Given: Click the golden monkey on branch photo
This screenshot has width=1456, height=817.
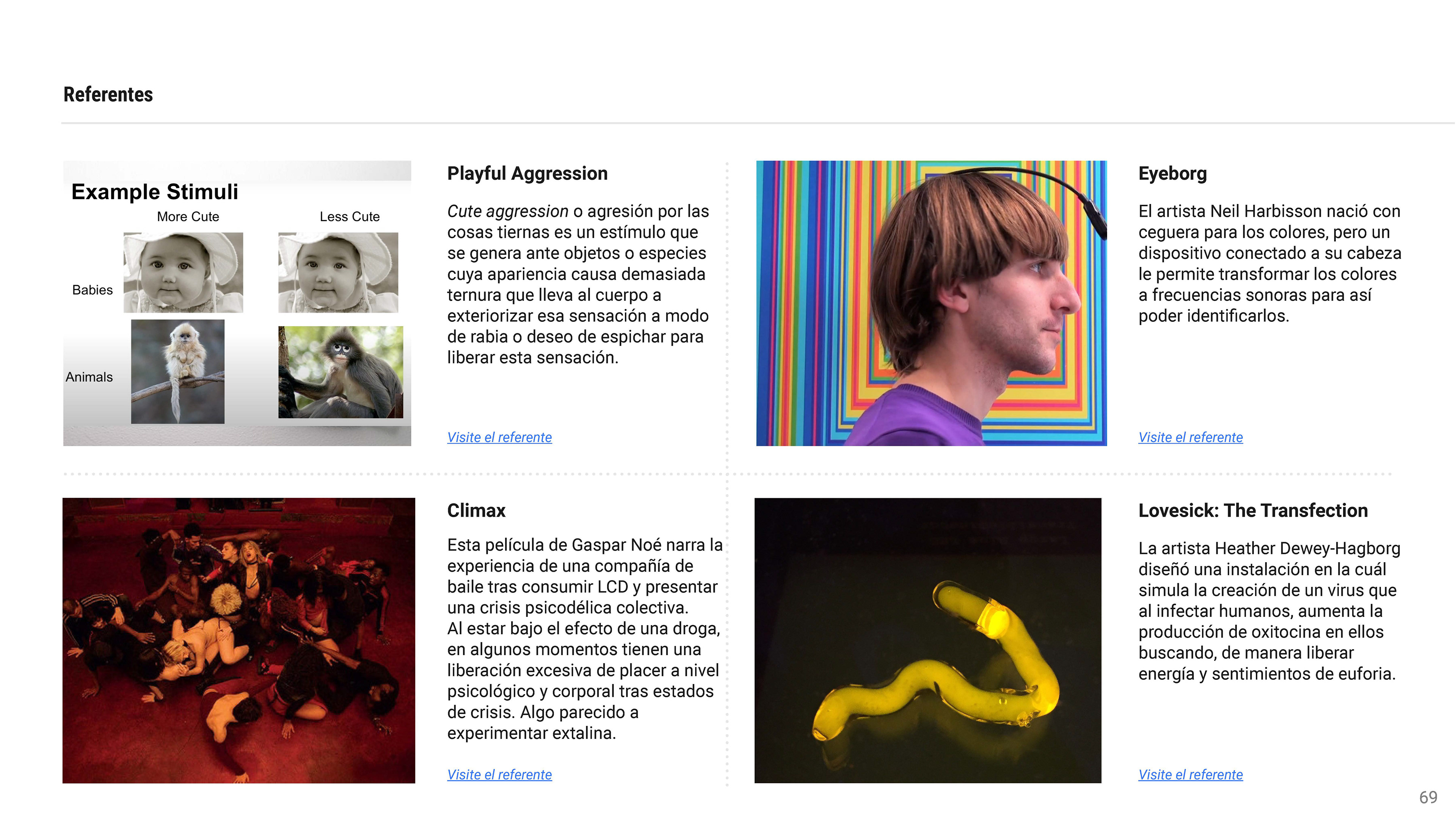Looking at the screenshot, I should 177,372.
